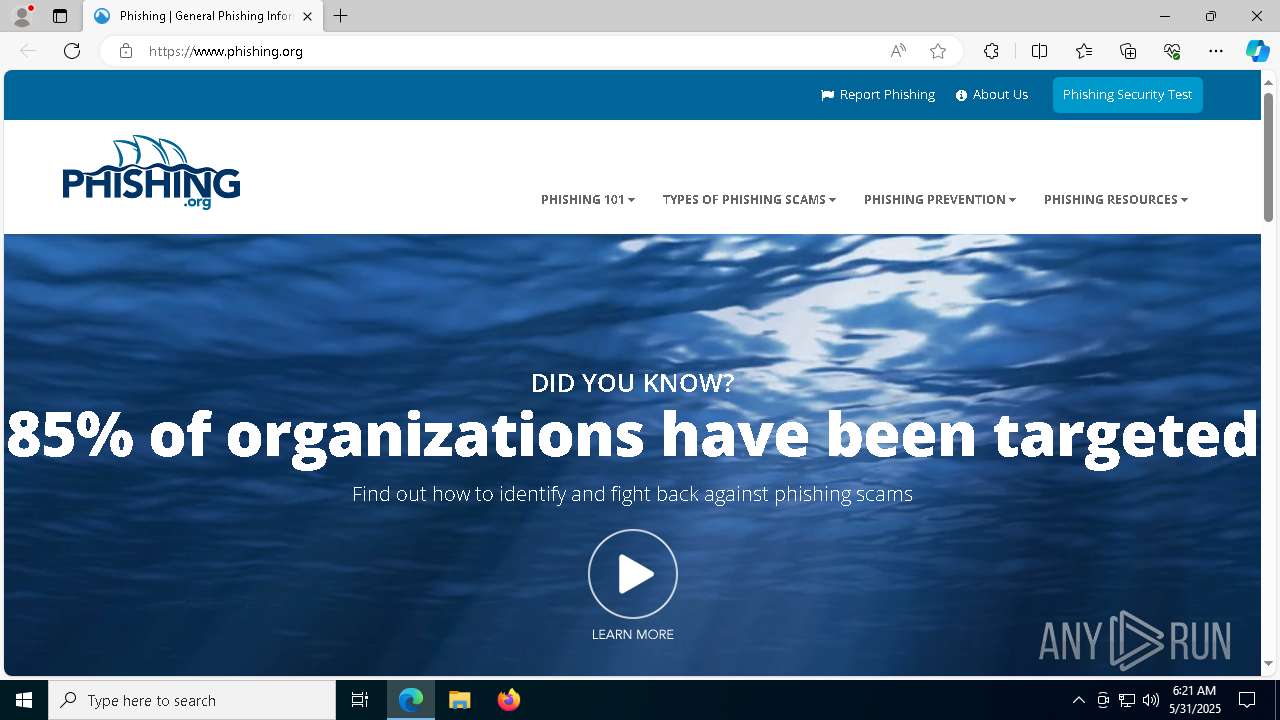Open the Collections icon

pyautogui.click(x=1128, y=51)
